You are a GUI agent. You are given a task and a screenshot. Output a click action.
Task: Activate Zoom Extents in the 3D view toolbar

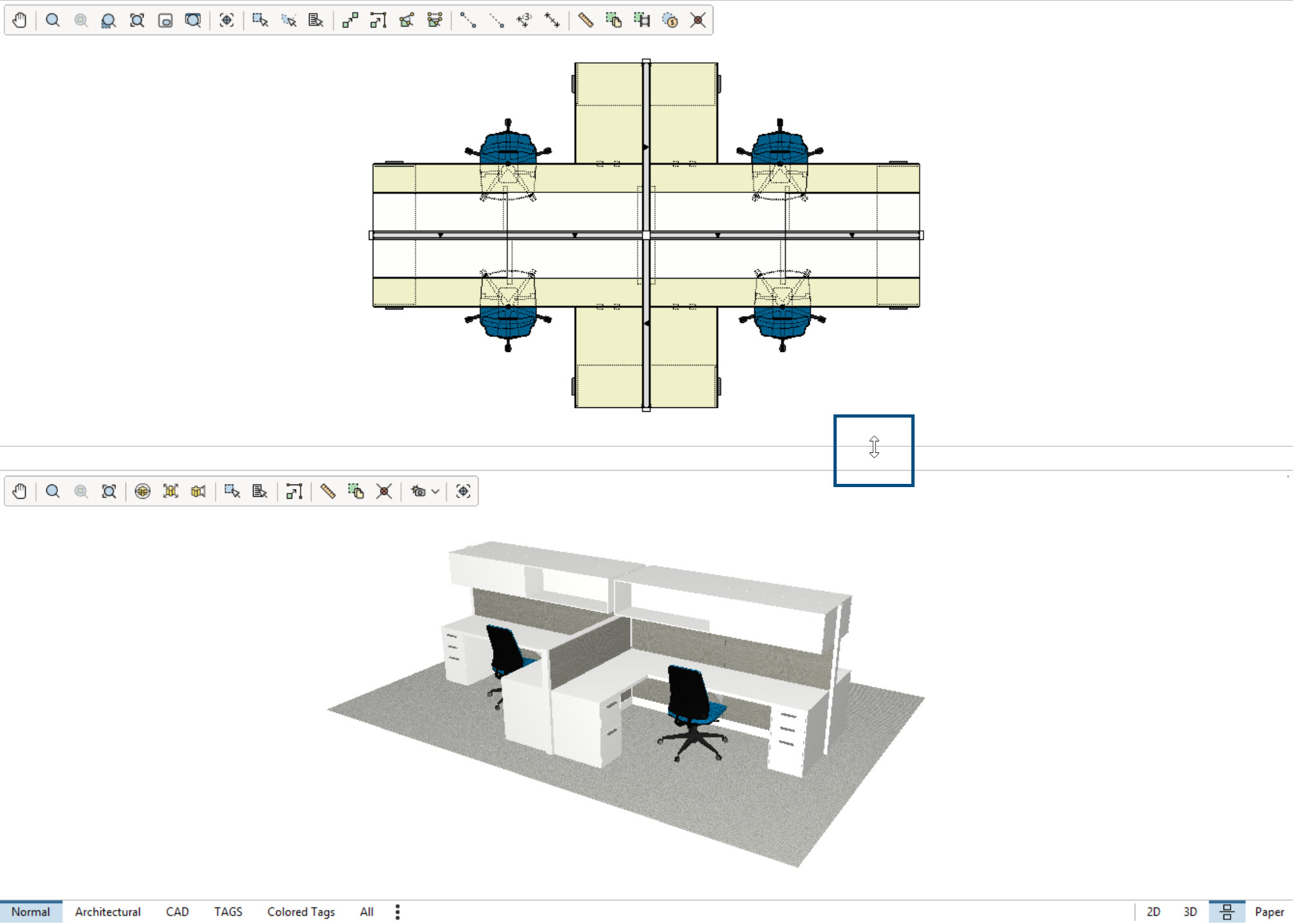pos(108,491)
